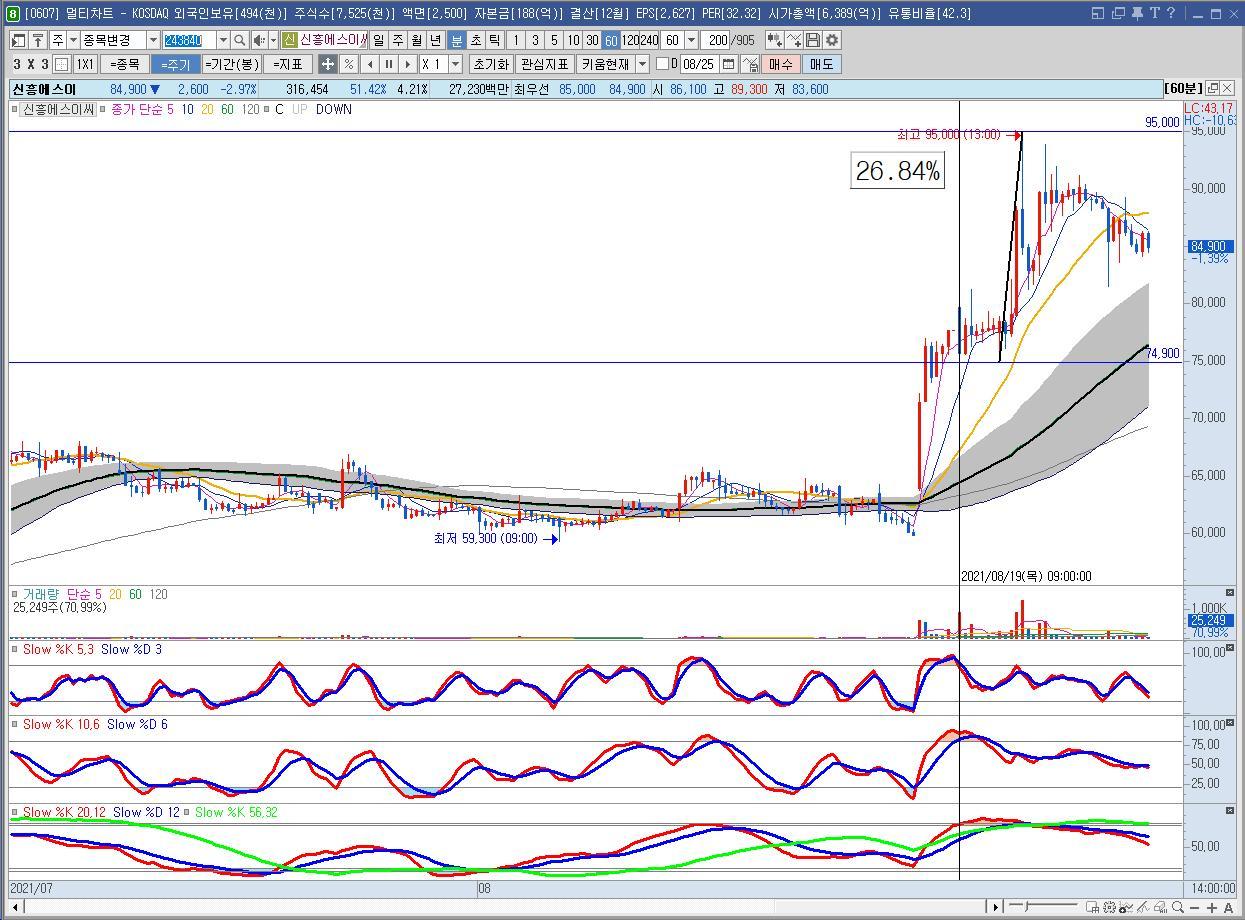This screenshot has height=920, width=1245.
Task: Open the 주 market type dropdown
Action: [74, 40]
